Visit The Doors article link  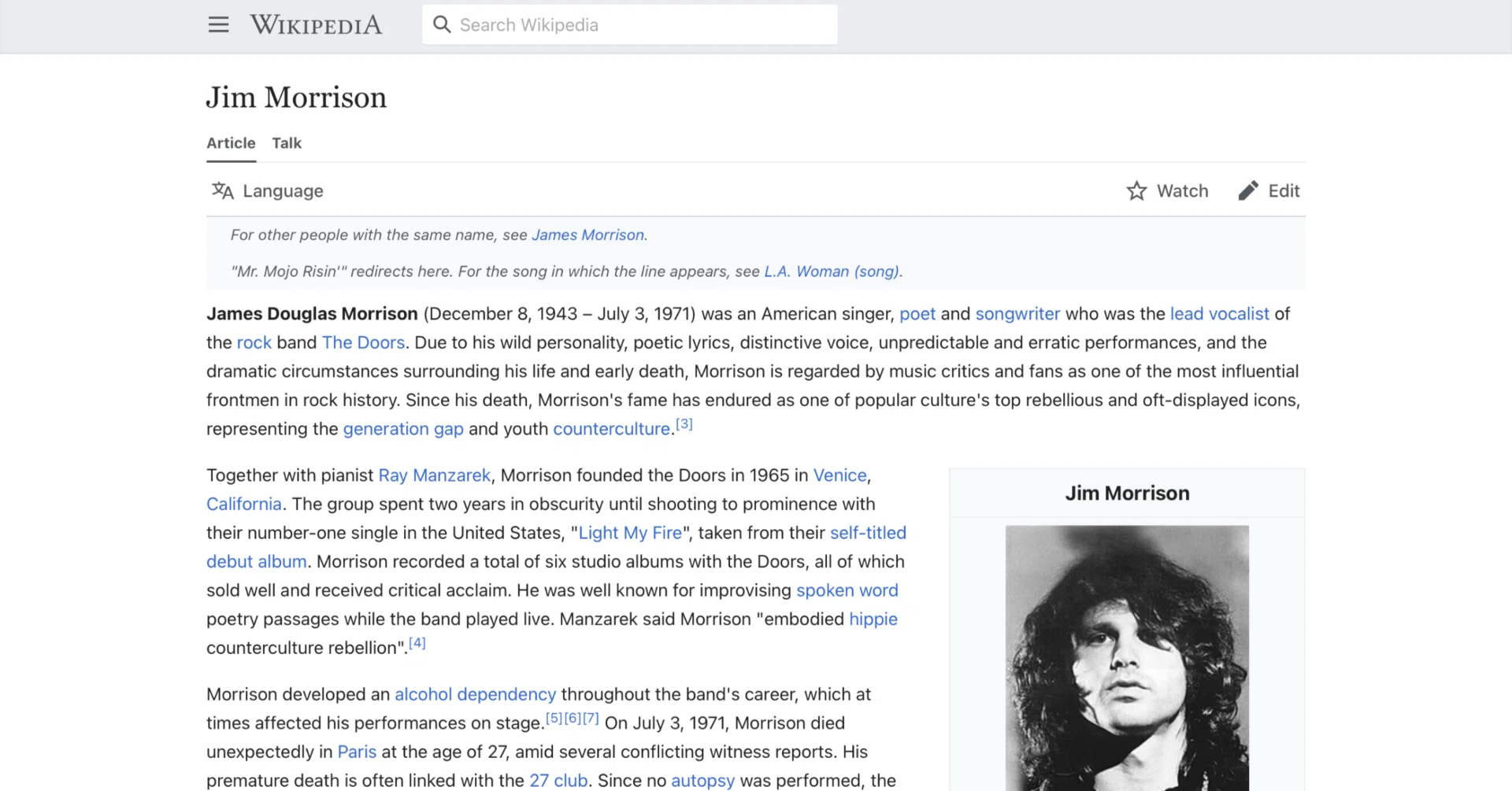pyautogui.click(x=363, y=342)
